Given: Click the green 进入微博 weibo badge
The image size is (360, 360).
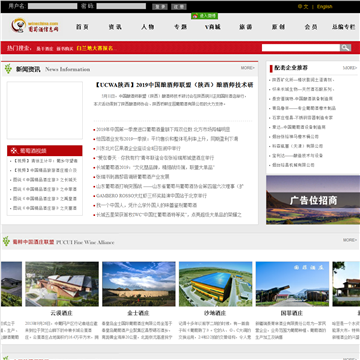Looking at the screenshot, I should coord(204,16).
